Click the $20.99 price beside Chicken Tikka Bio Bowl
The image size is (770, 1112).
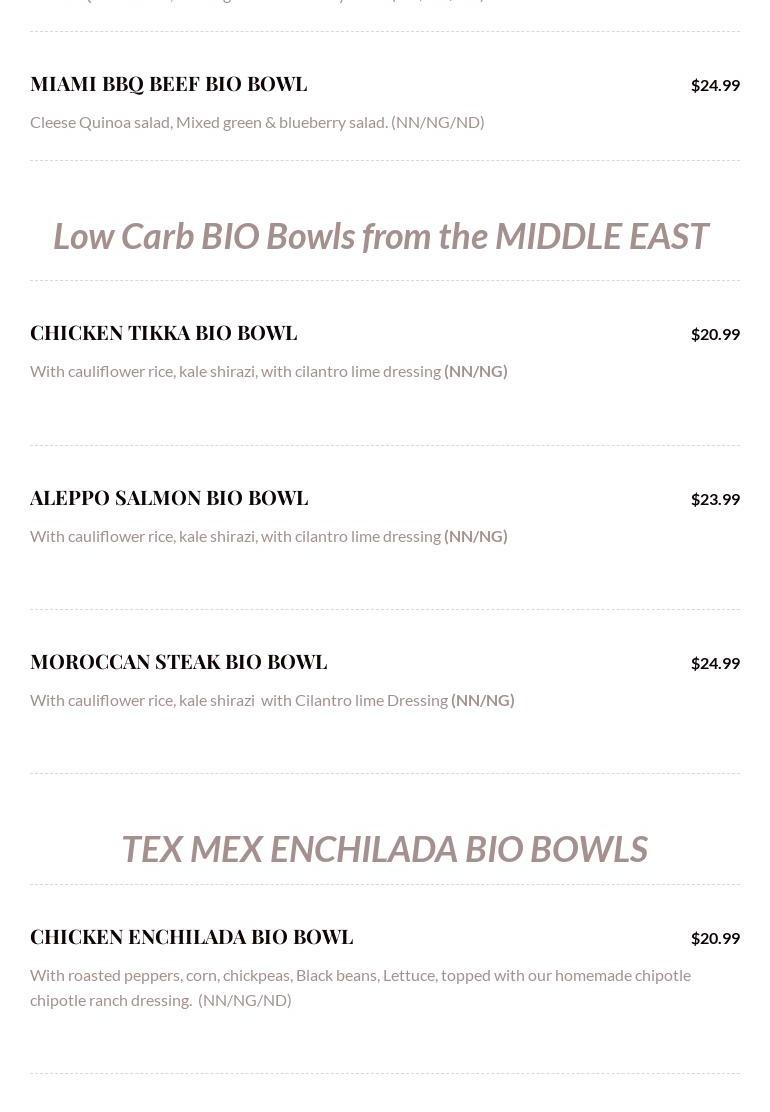(x=715, y=334)
